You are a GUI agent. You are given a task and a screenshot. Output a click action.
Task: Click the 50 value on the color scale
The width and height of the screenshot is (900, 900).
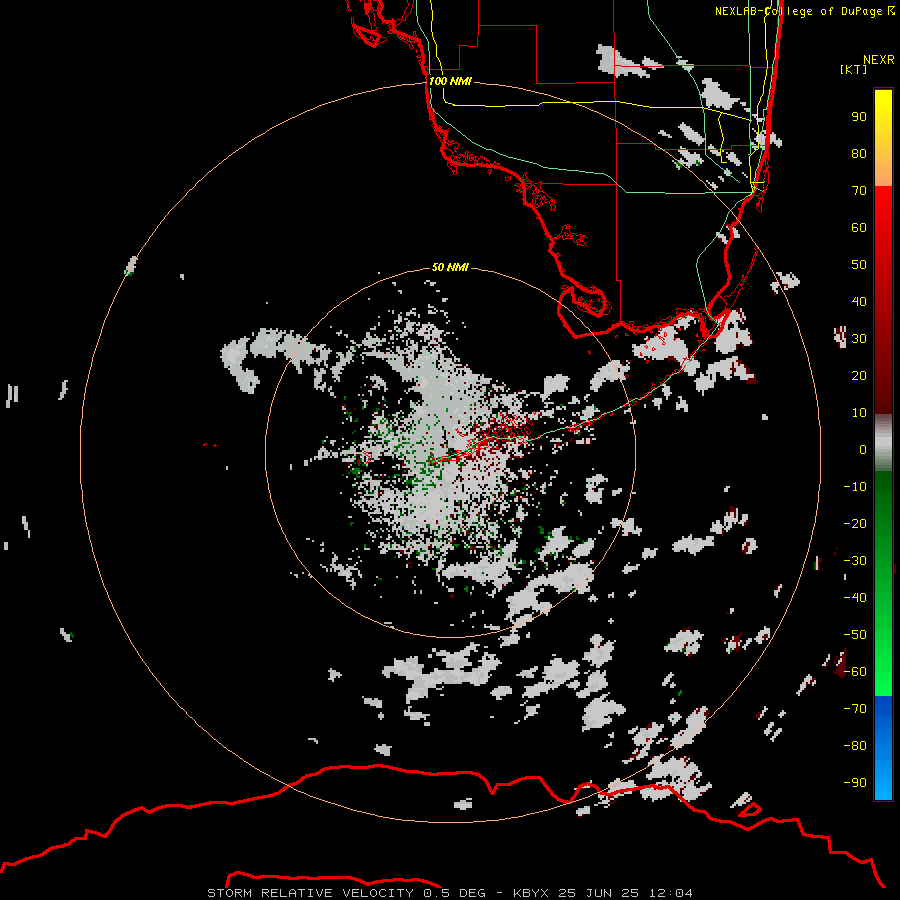point(859,265)
